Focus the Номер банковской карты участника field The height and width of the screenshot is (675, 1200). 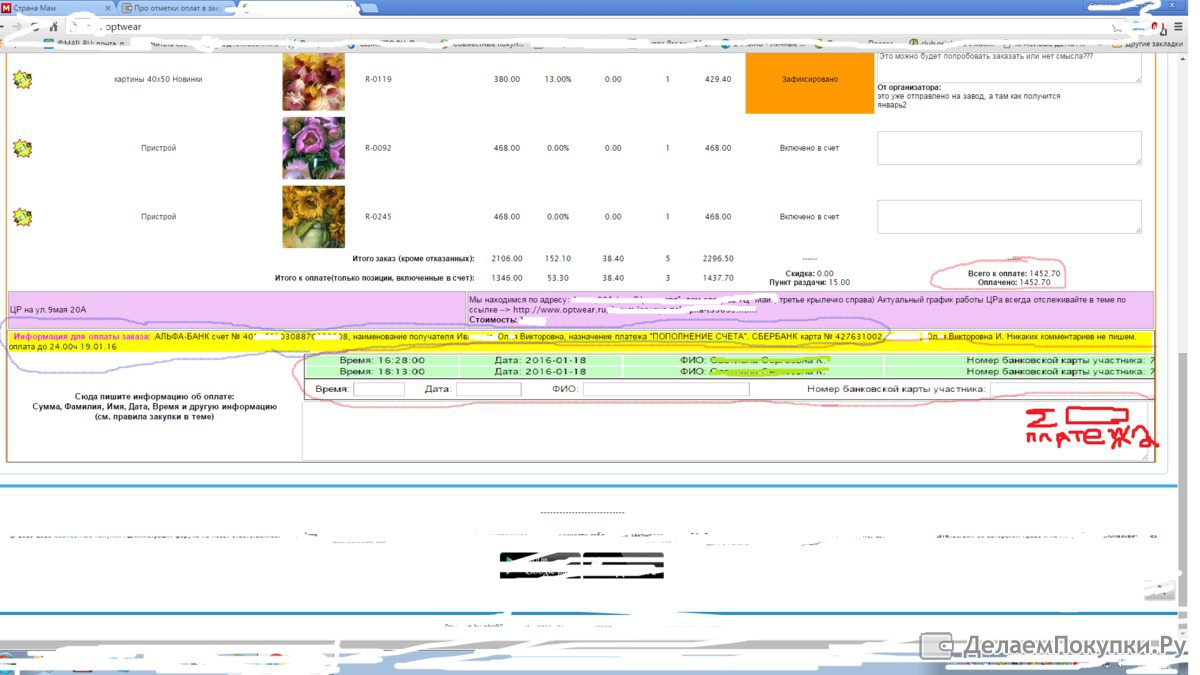click(x=1071, y=389)
